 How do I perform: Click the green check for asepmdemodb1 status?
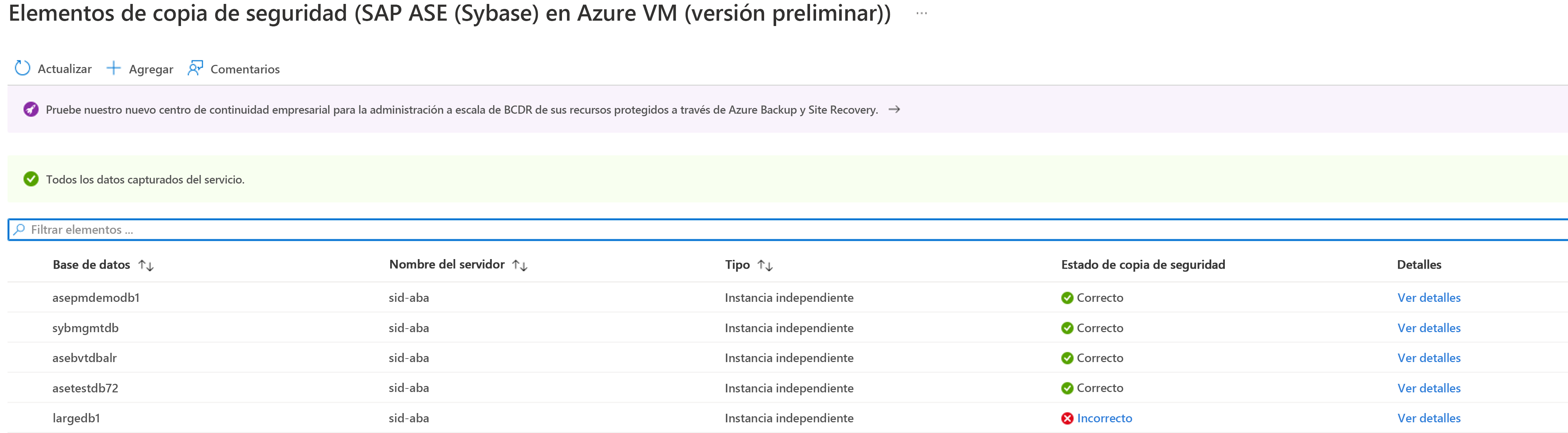point(1067,298)
